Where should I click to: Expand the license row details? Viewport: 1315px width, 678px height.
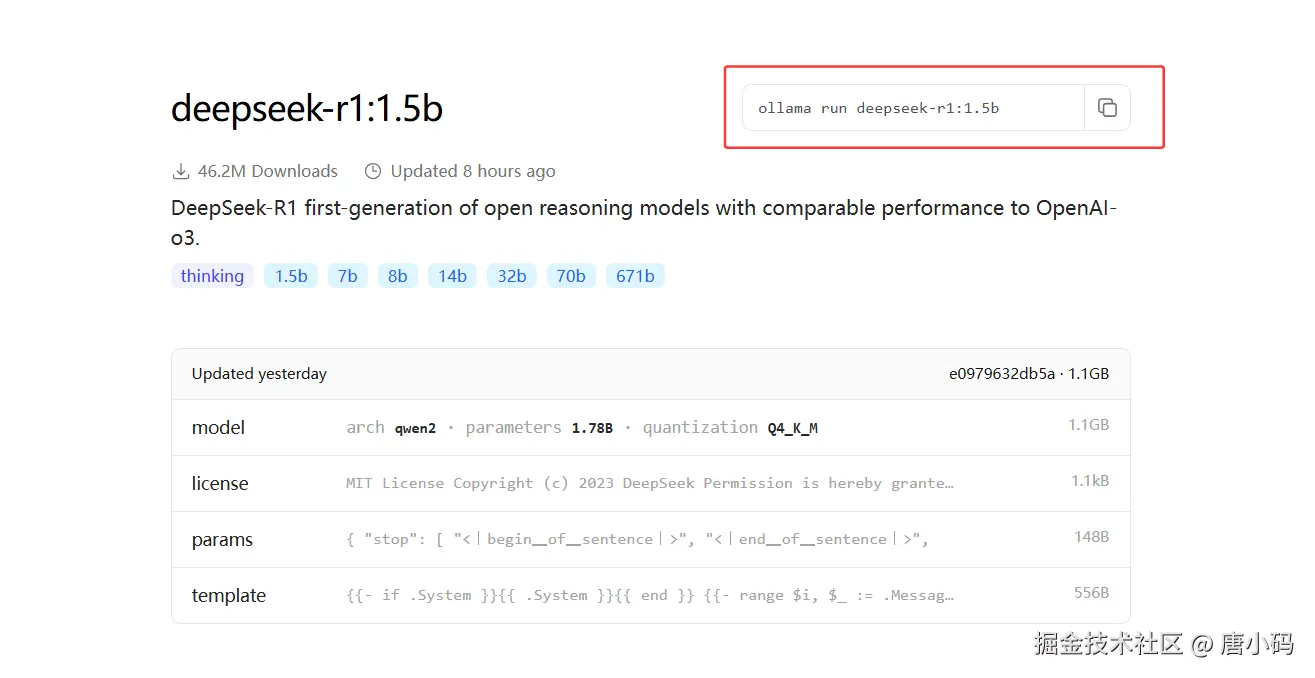(x=220, y=483)
